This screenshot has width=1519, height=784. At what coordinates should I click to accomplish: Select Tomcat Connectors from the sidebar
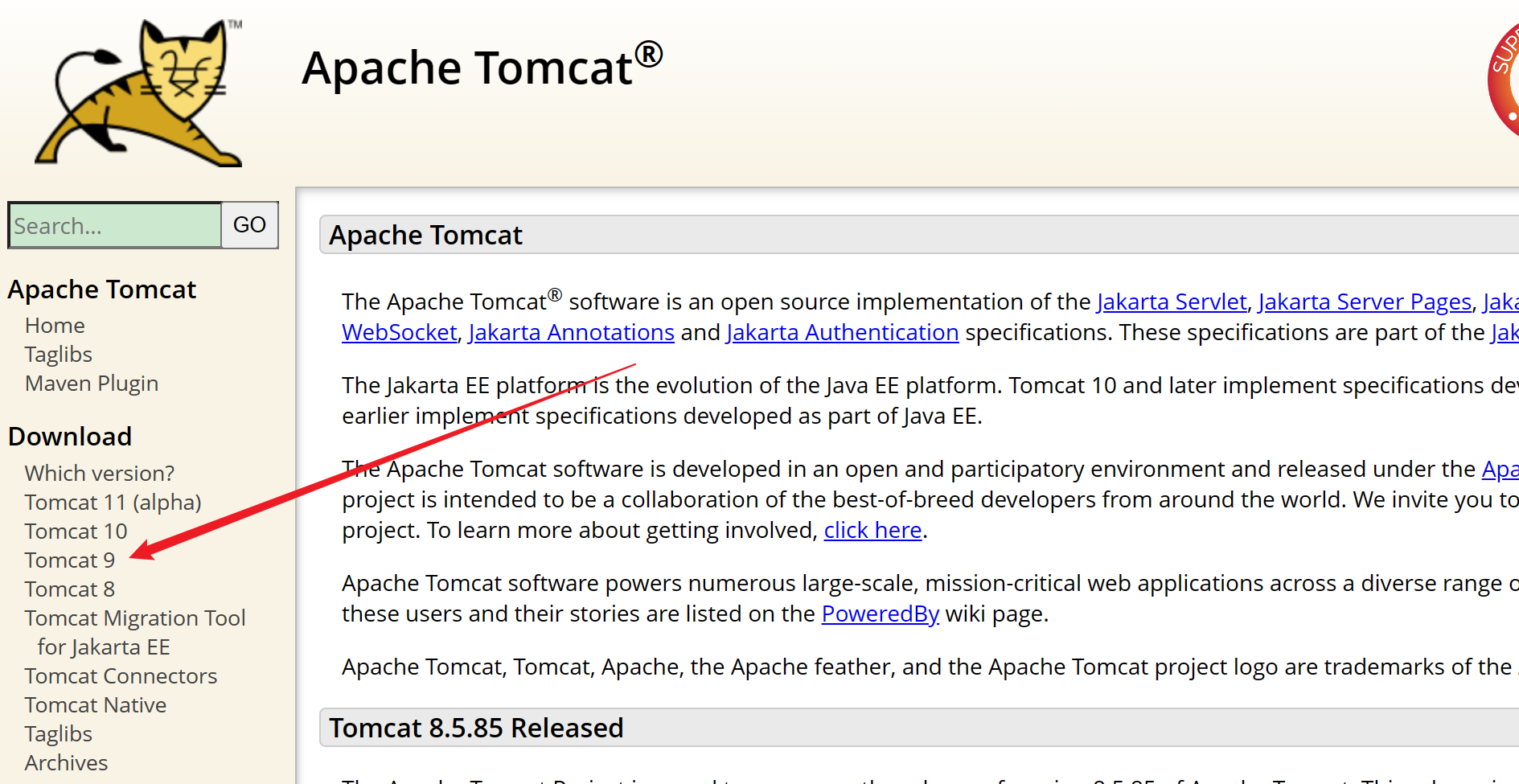[x=121, y=675]
